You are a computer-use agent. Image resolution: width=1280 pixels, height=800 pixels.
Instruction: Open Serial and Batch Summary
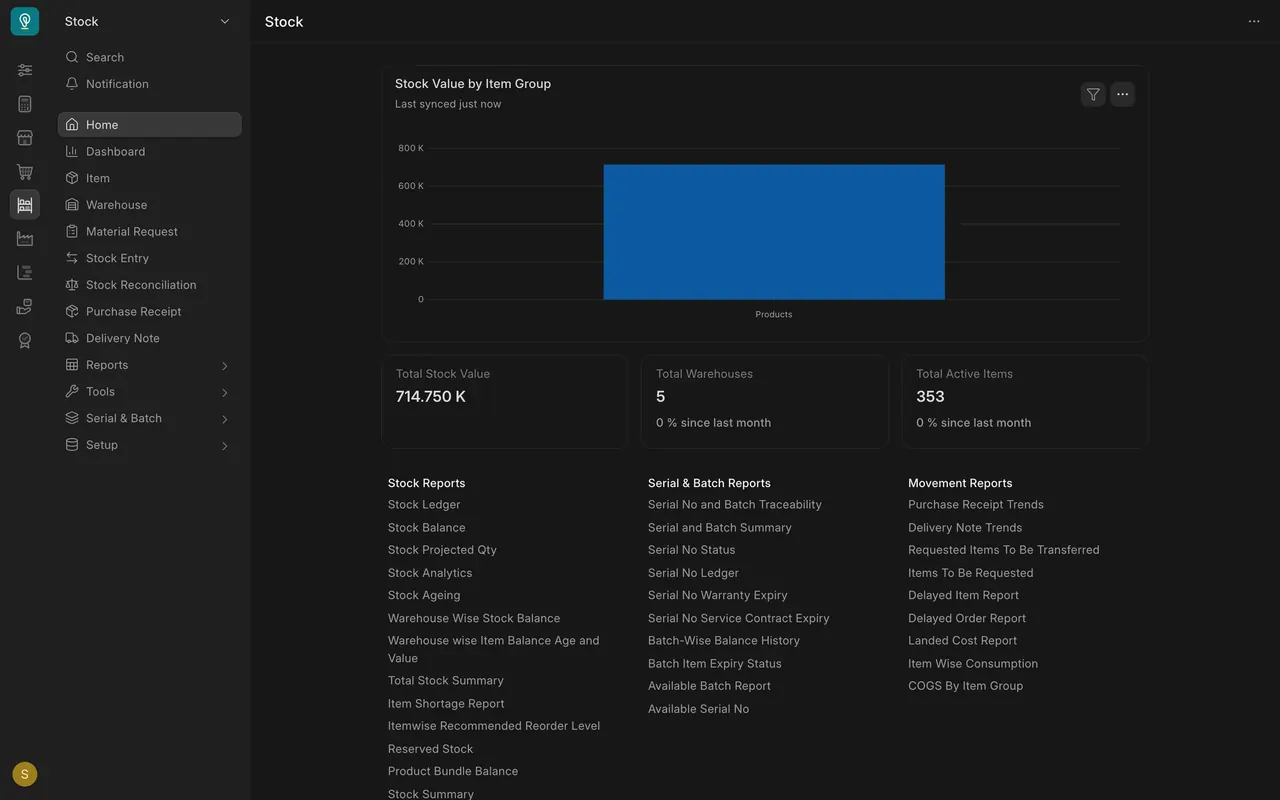point(720,528)
